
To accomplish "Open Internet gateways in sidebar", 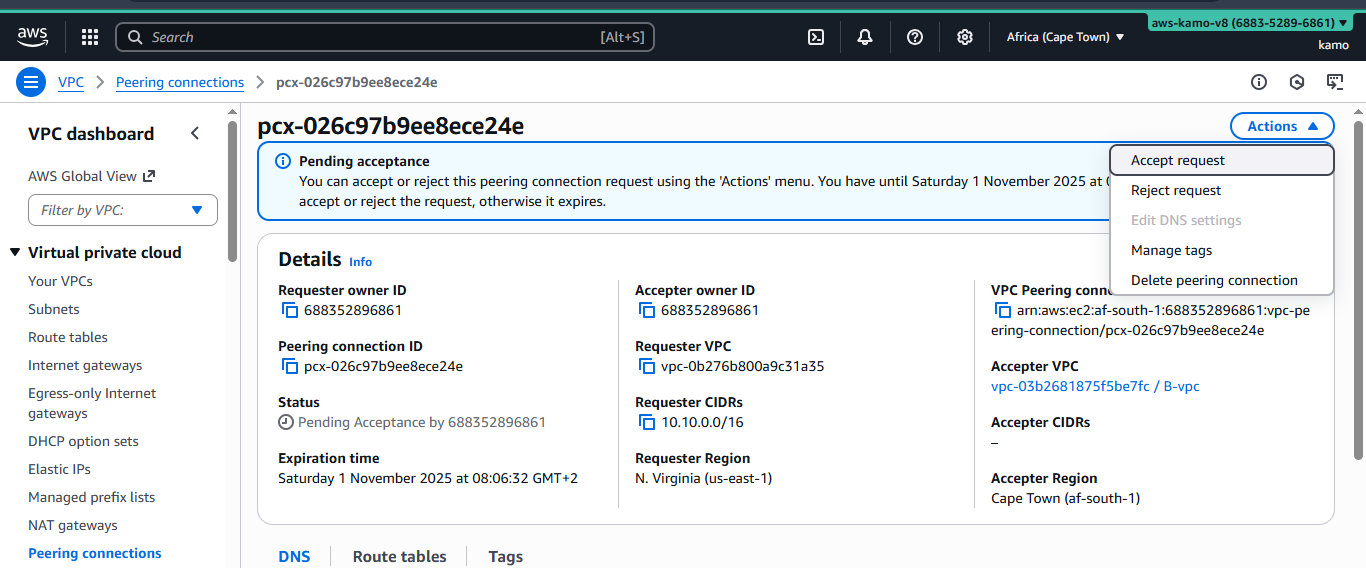I will click(85, 365).
